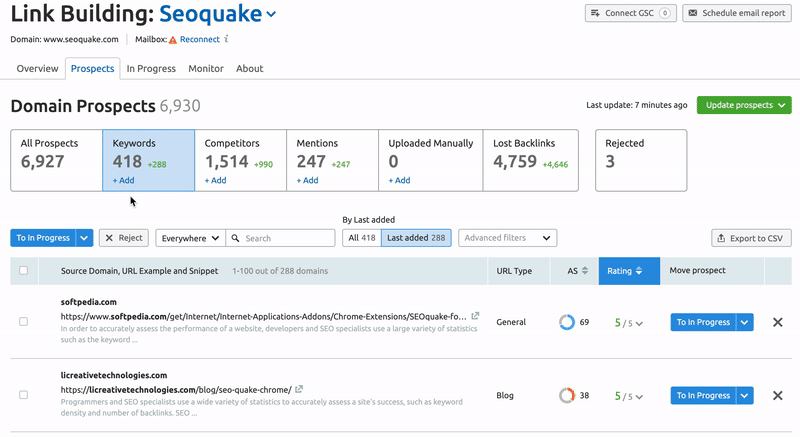Viewport: 800px width, 437px height.
Task: Move licreativetechnologies.com To In Progress
Action: pos(703,395)
